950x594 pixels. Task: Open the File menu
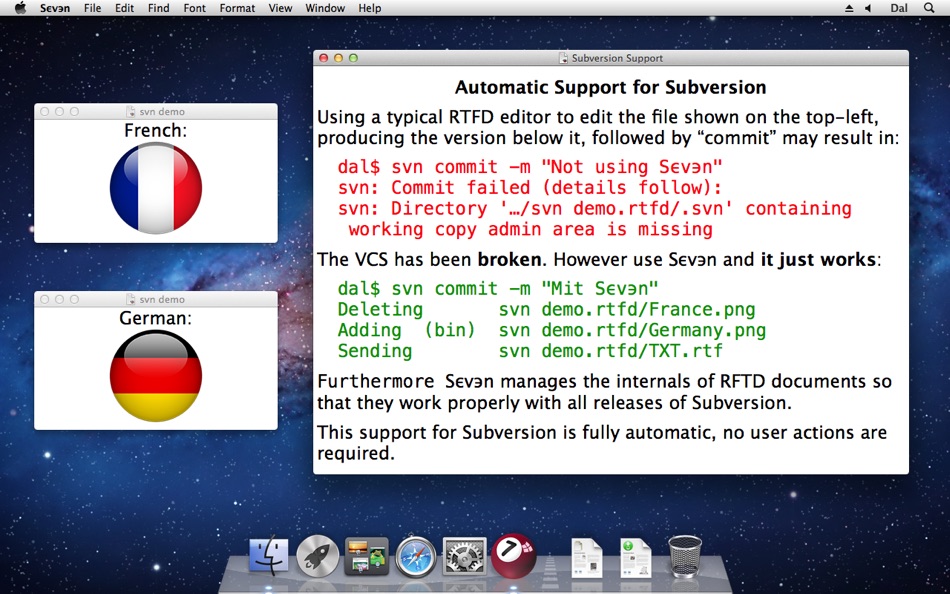coord(93,8)
